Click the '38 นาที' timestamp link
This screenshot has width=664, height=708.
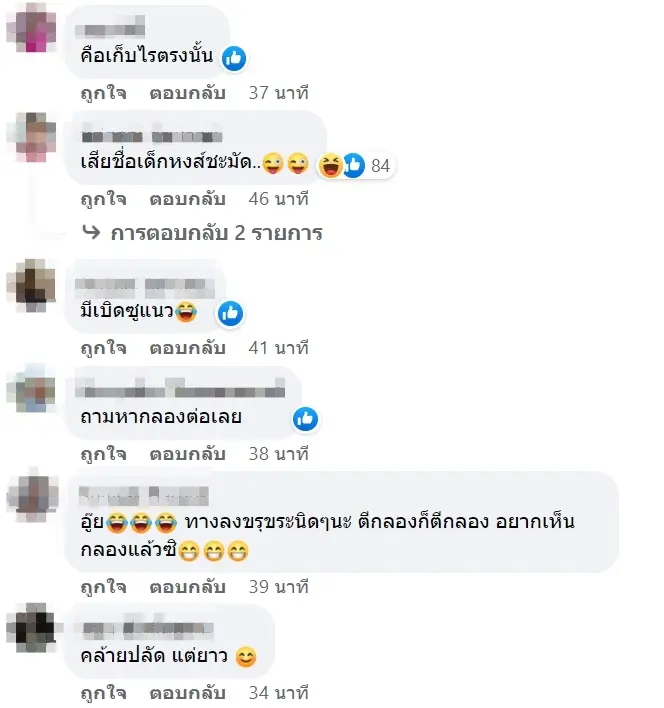279,454
